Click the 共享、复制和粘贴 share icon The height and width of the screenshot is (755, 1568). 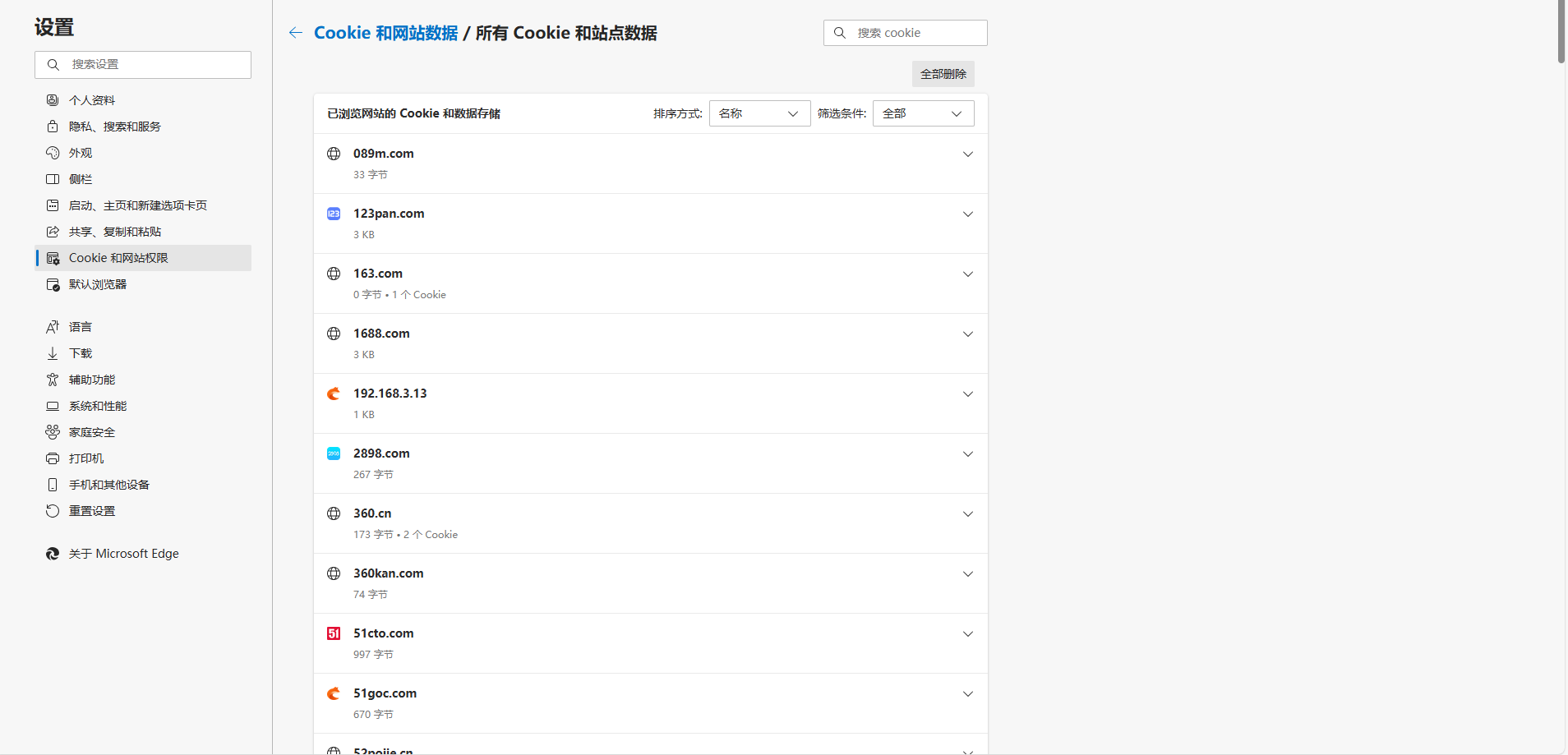53,232
